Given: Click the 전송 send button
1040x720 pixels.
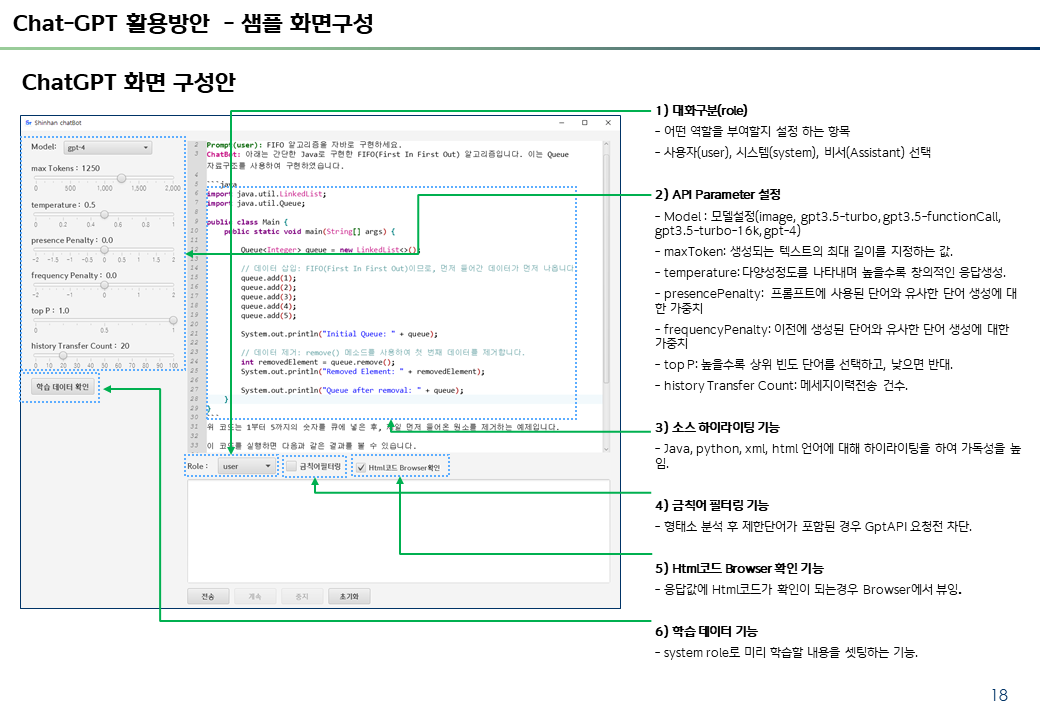Looking at the screenshot, I should coord(208,596).
